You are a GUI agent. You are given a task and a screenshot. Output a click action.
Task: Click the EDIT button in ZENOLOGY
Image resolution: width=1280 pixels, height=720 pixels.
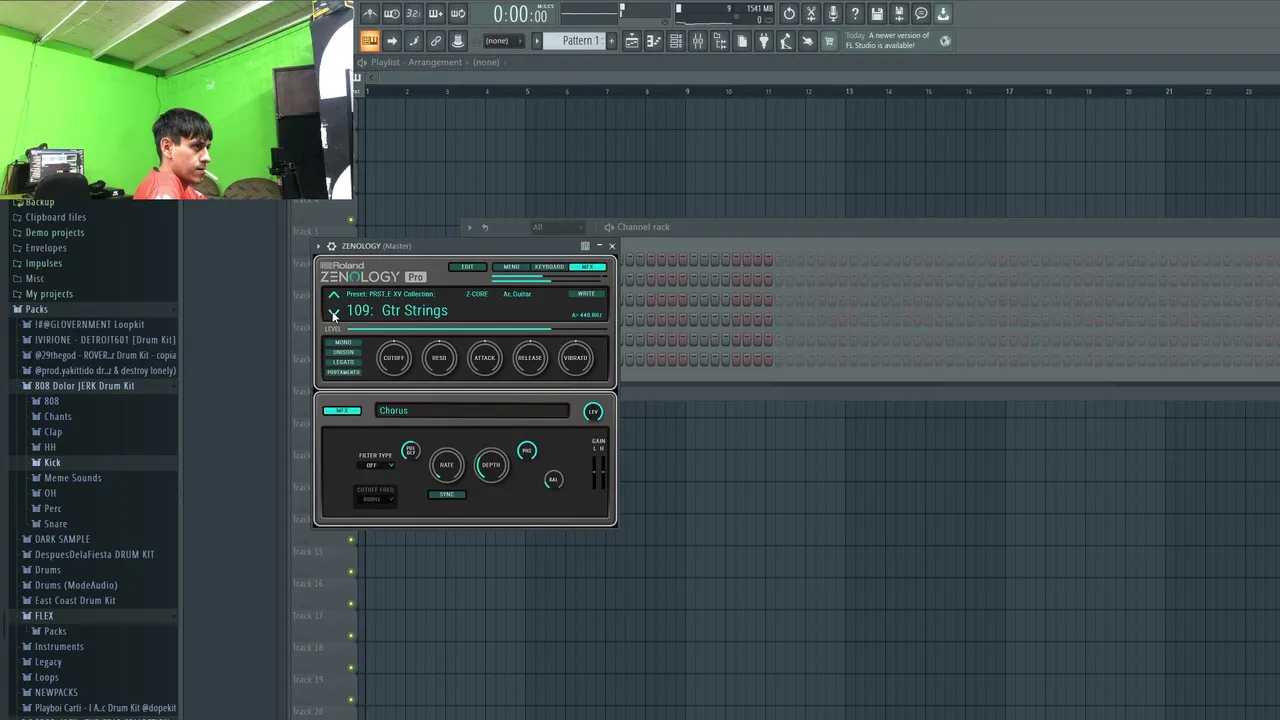tap(467, 267)
